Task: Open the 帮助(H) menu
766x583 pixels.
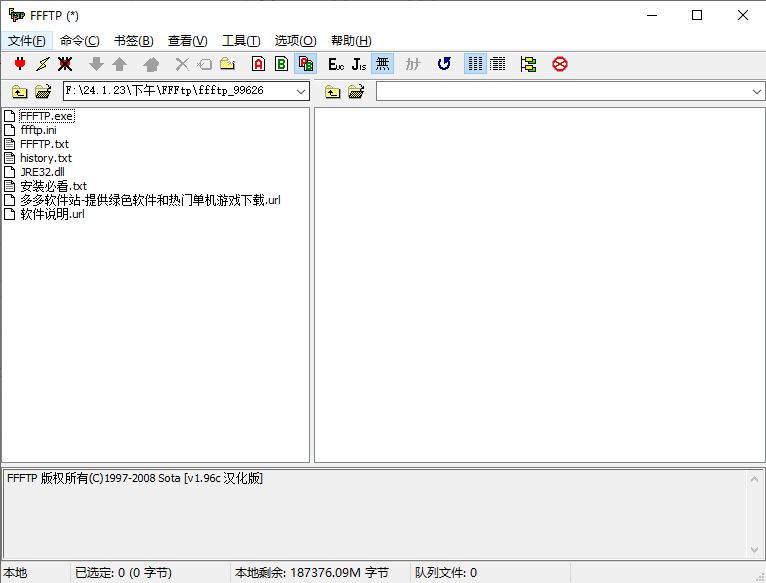Action: (351, 41)
